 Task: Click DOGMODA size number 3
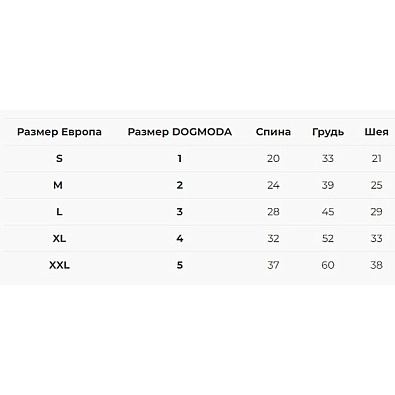coord(180,212)
